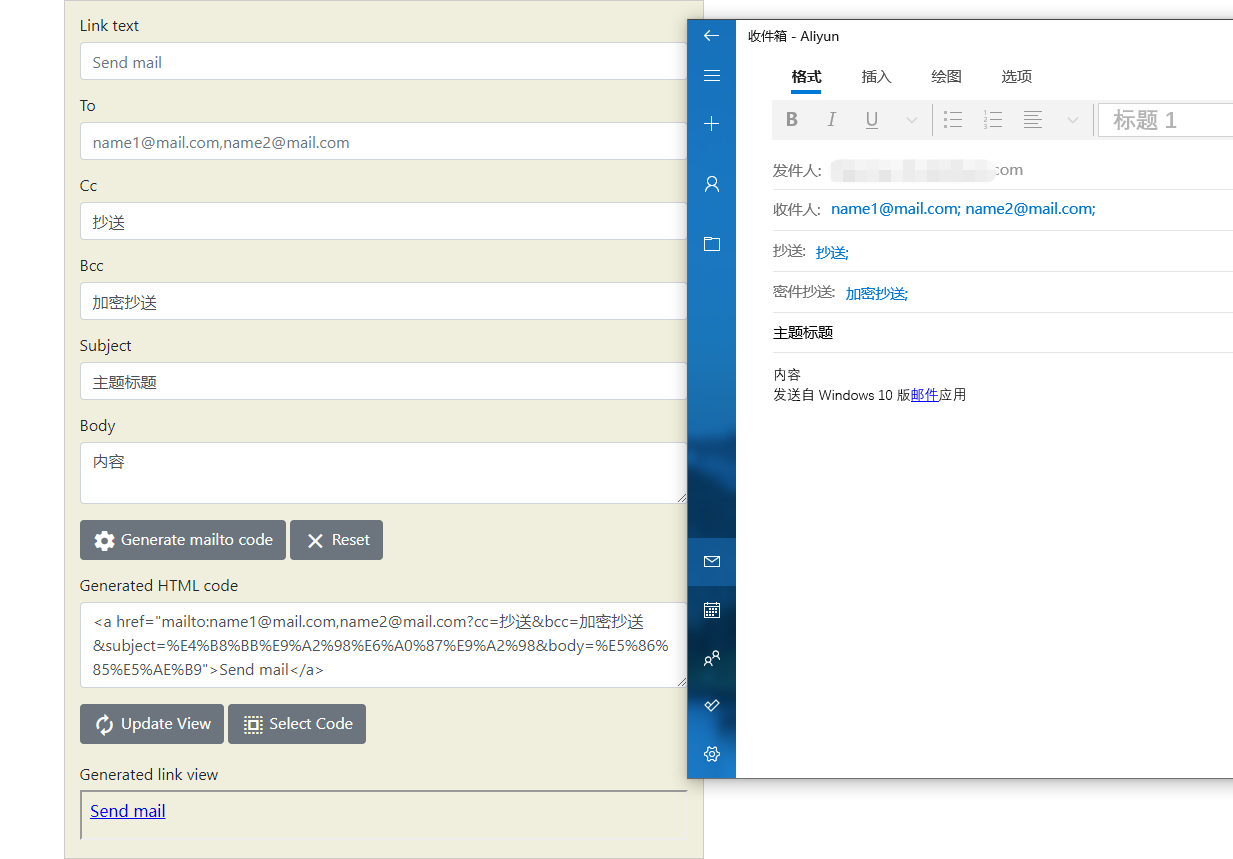Switch to Calendar in the sidebar
The width and height of the screenshot is (1233, 859).
(x=711, y=609)
